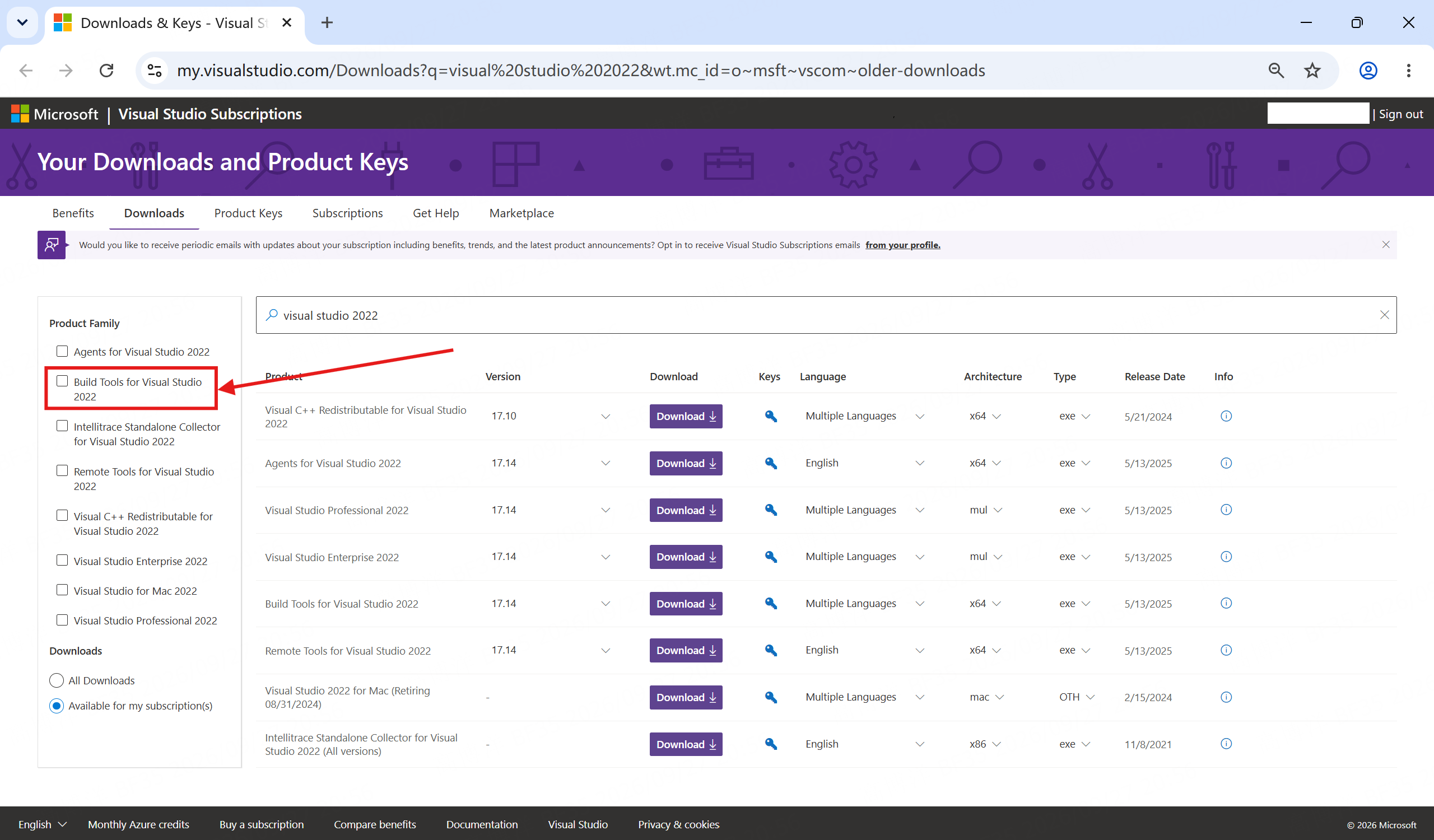Click the browser address bar URL
Viewport: 1434px width, 840px height.
click(580, 71)
